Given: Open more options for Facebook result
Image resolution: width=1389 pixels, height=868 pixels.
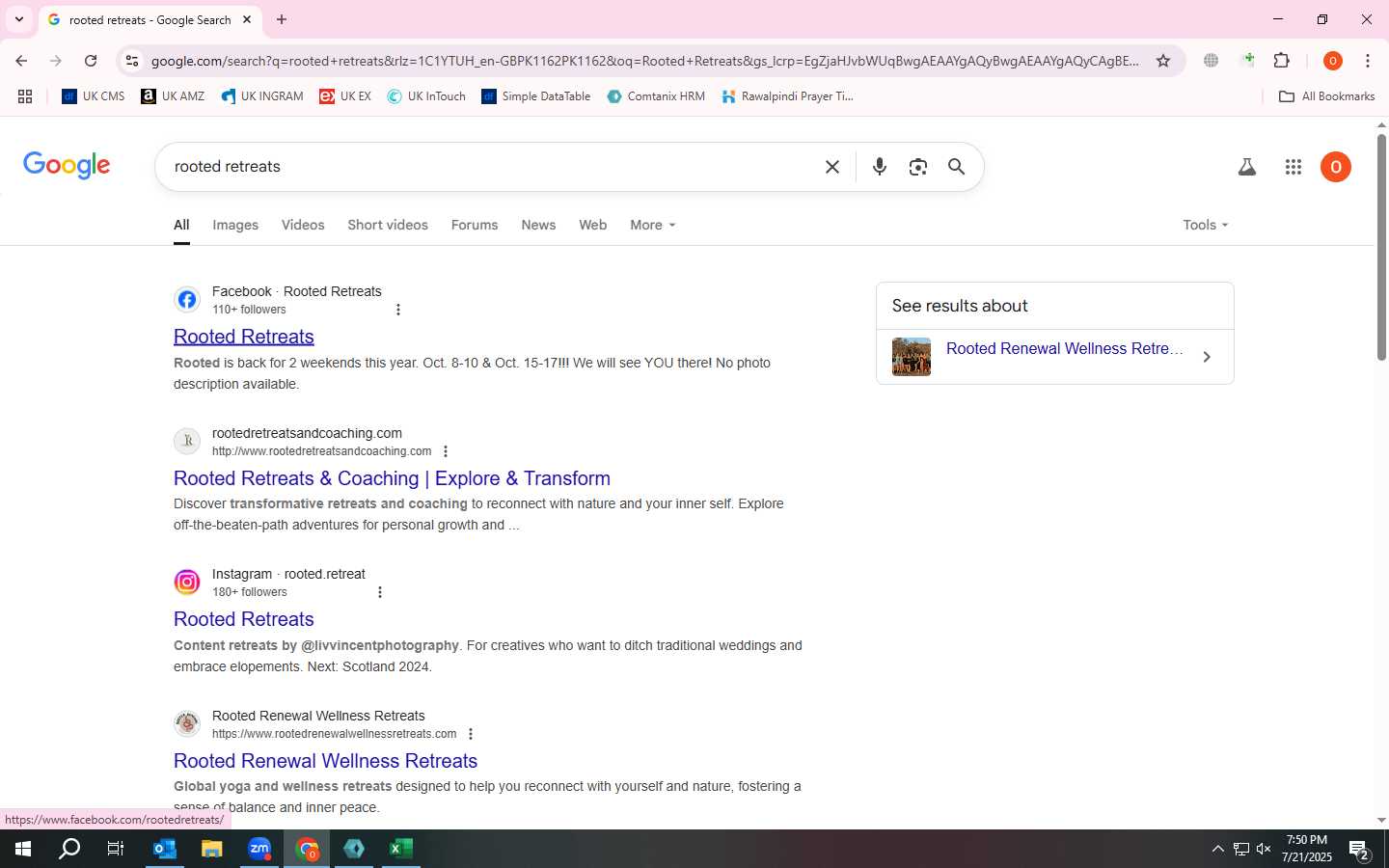Looking at the screenshot, I should coord(398,310).
